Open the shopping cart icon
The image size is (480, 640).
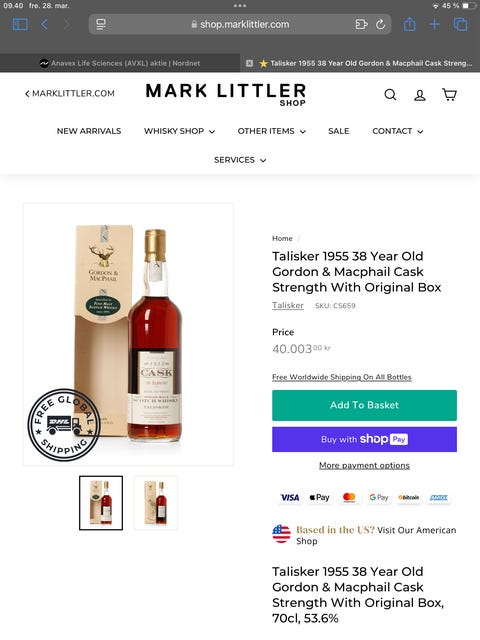pos(449,95)
